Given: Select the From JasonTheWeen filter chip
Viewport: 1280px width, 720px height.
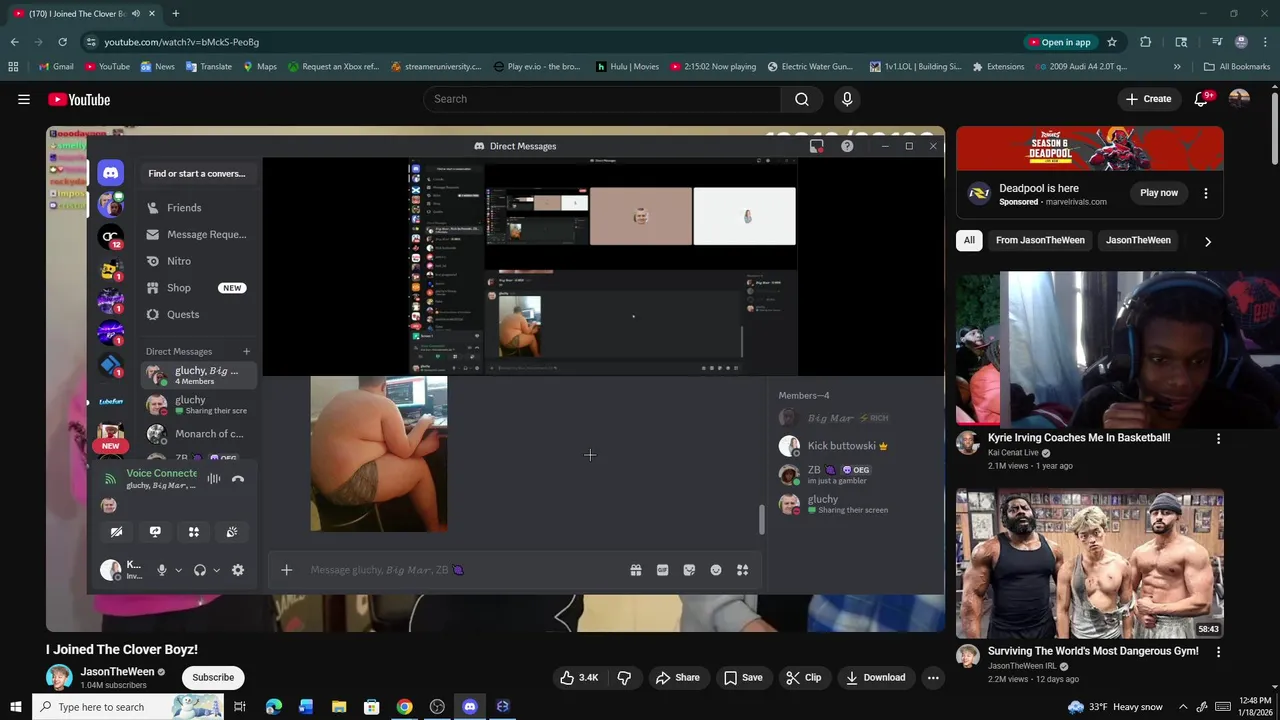Looking at the screenshot, I should (x=1040, y=240).
